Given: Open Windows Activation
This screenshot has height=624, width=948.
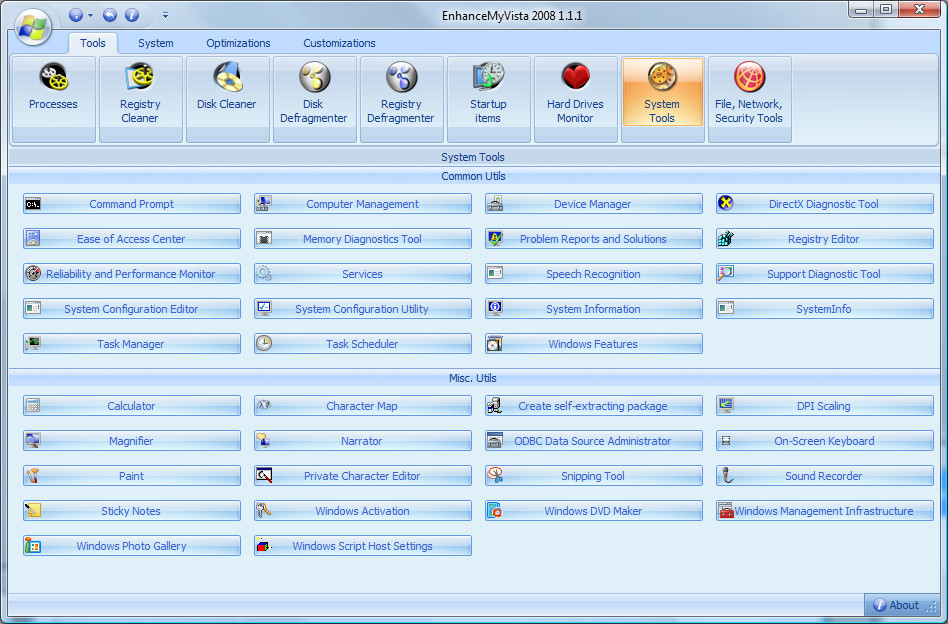Looking at the screenshot, I should pyautogui.click(x=363, y=511).
